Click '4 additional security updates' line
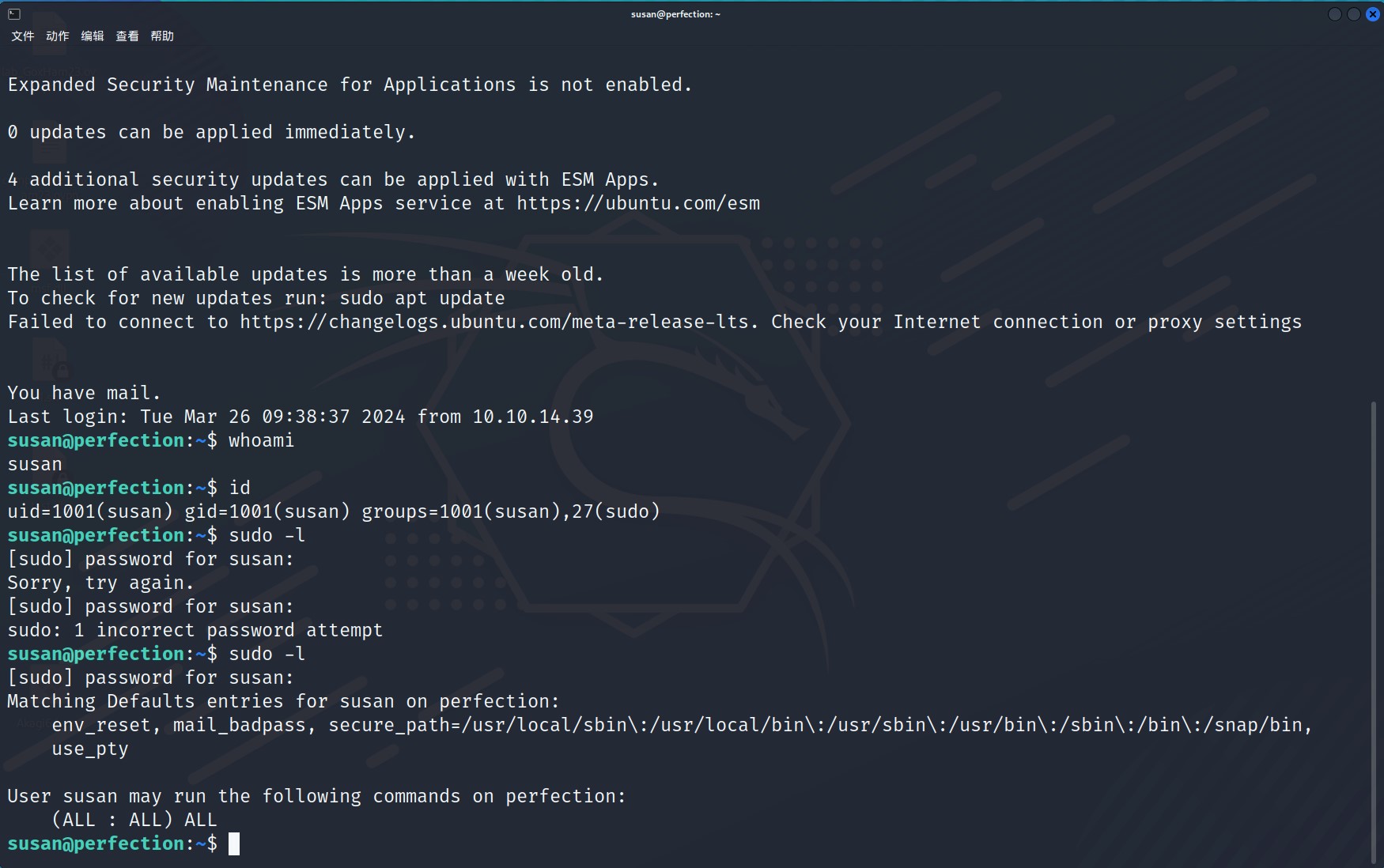This screenshot has height=868, width=1384. [333, 180]
